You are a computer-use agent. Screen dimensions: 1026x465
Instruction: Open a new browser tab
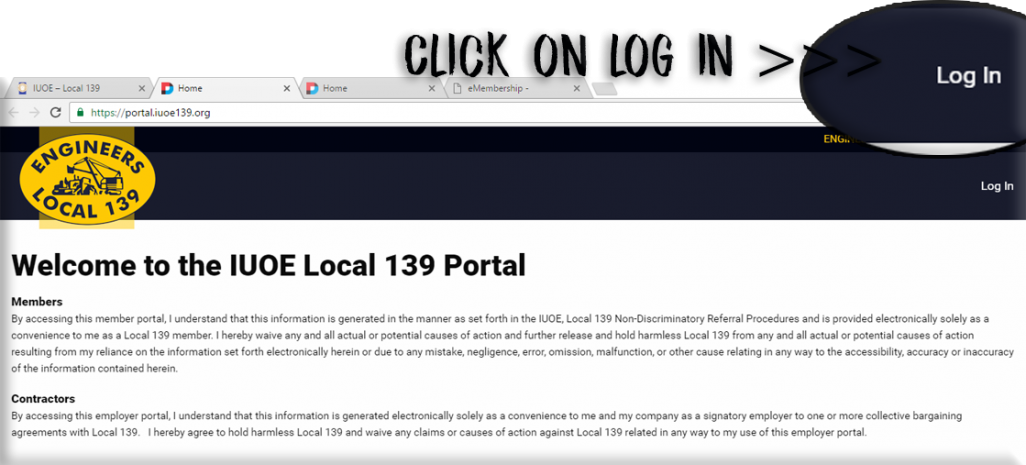click(x=605, y=89)
